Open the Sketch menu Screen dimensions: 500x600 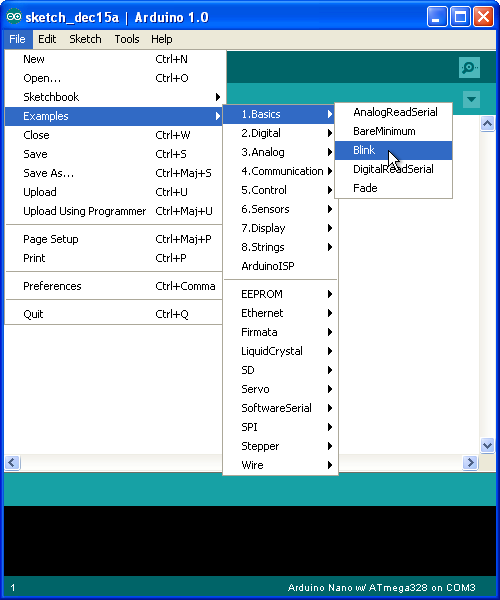(85, 39)
